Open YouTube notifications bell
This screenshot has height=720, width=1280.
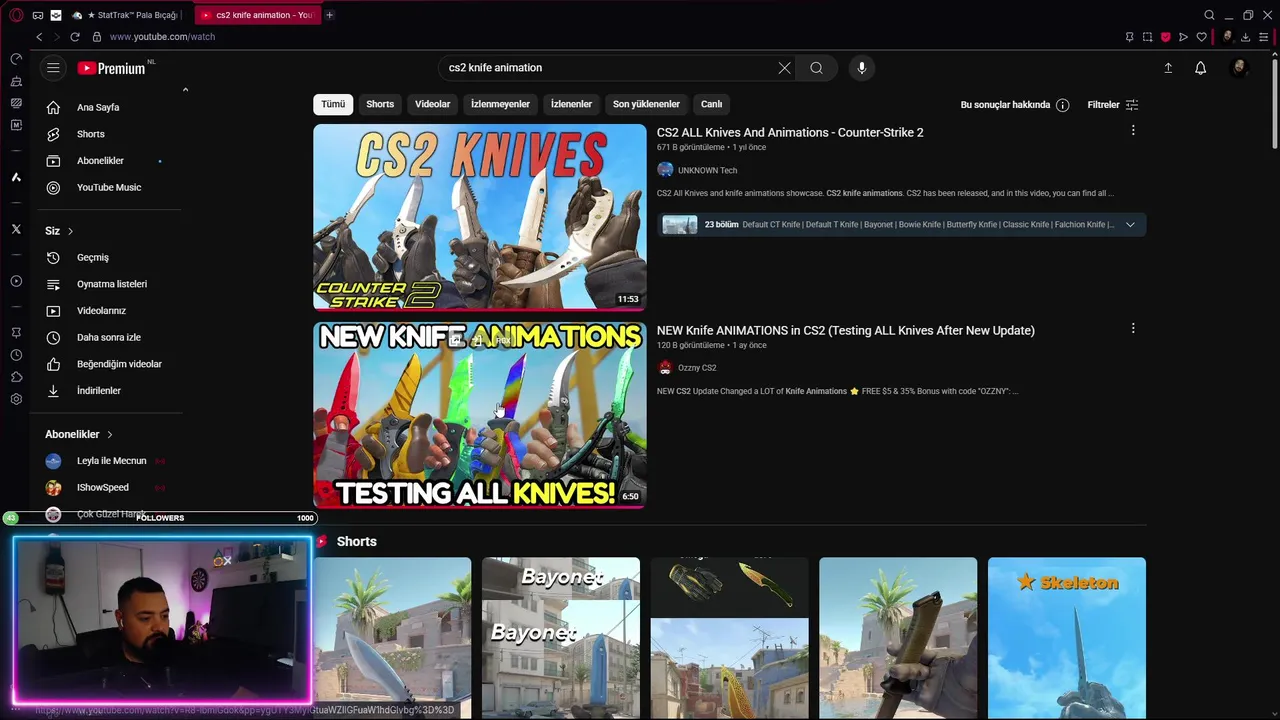pos(1200,68)
